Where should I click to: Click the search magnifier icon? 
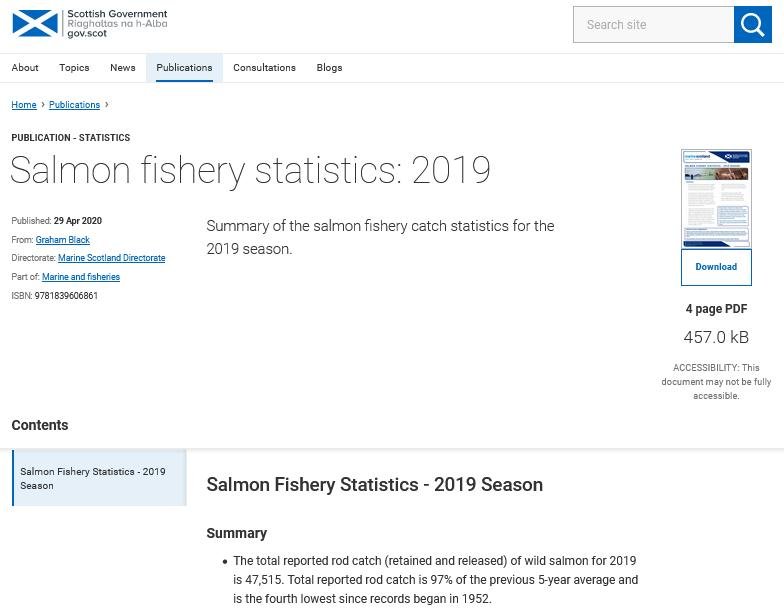click(x=753, y=25)
